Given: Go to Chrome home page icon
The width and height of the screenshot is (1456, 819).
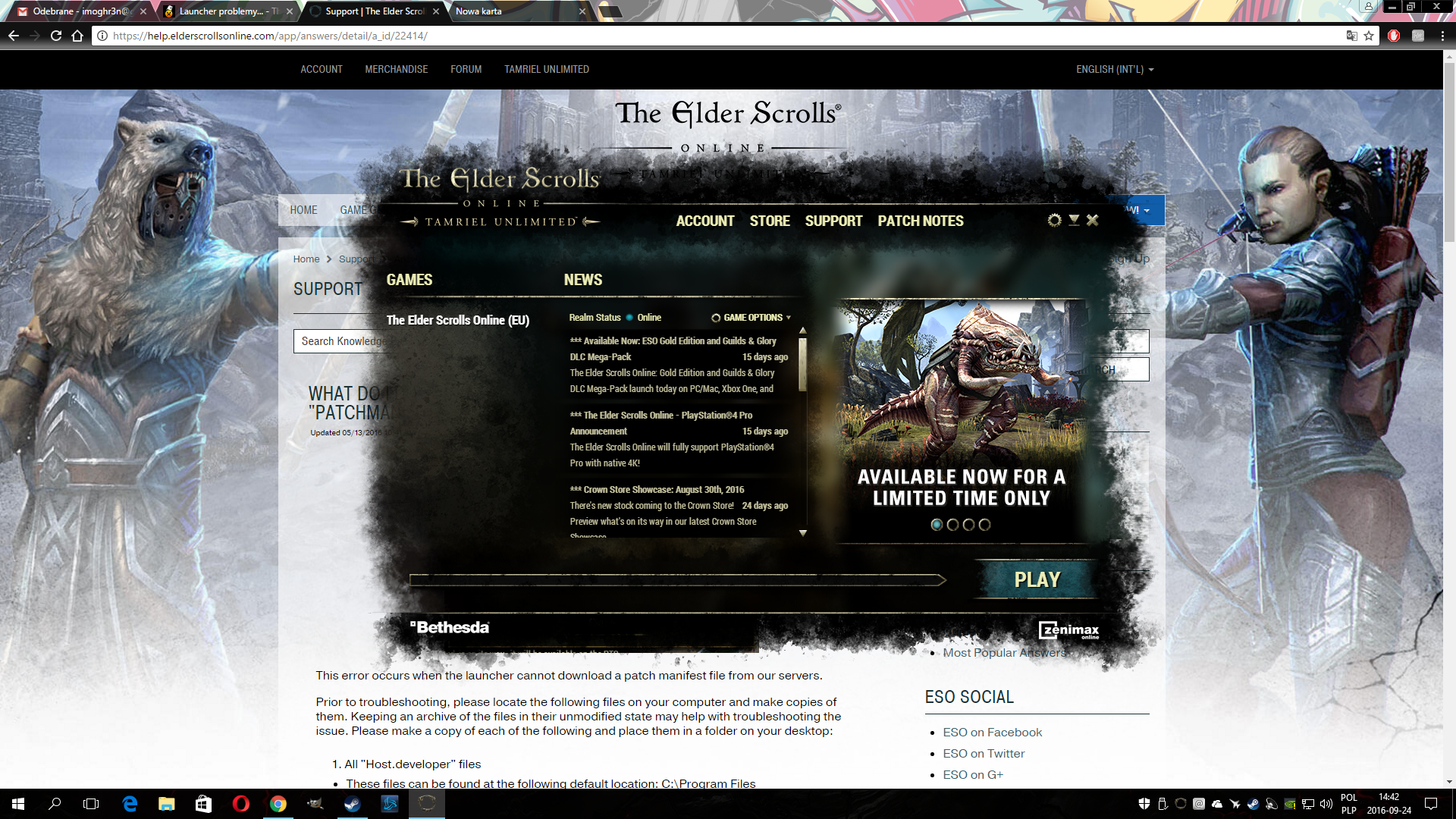Looking at the screenshot, I should tap(77, 36).
